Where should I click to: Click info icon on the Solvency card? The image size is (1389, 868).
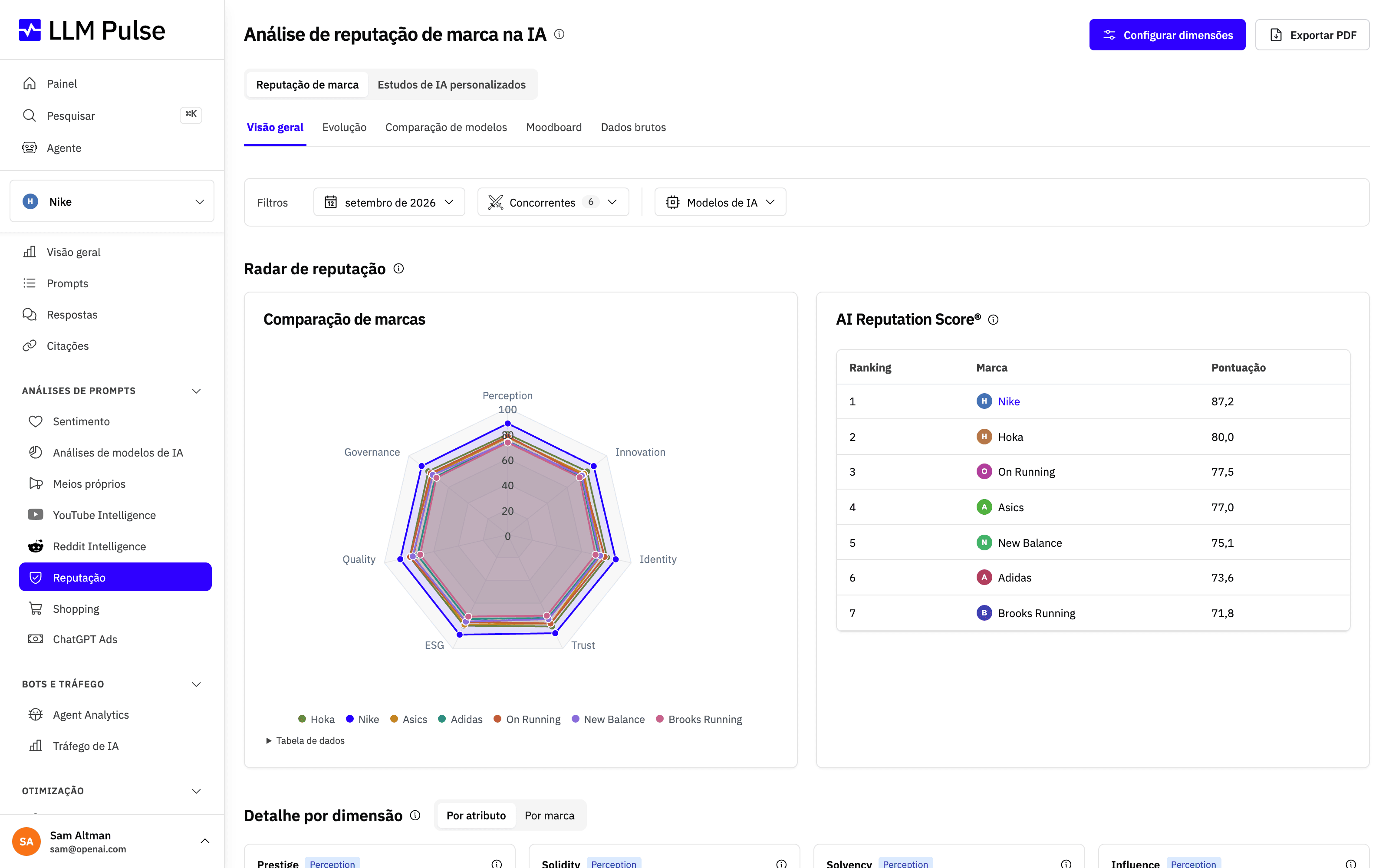coord(1066,863)
